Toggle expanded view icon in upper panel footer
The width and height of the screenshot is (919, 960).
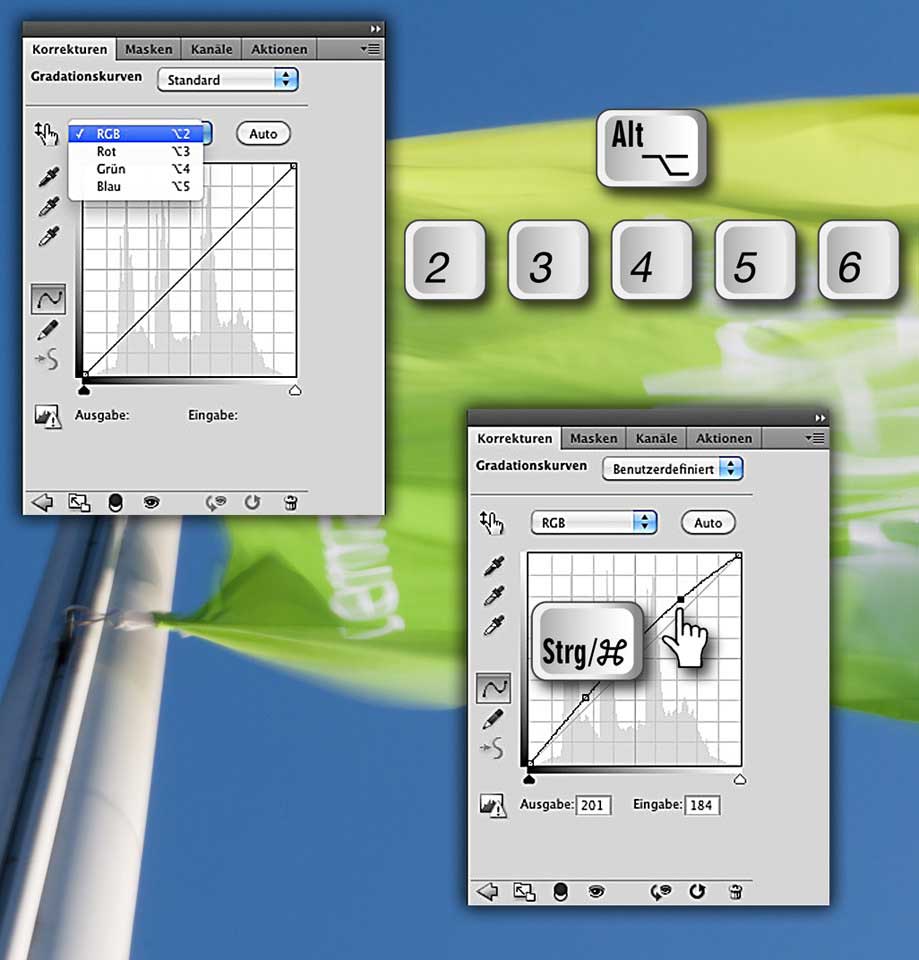[79, 503]
